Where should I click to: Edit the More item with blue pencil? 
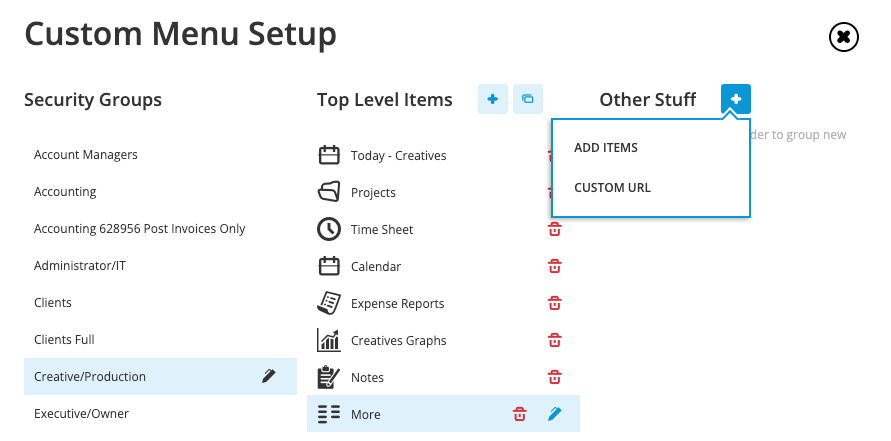pos(555,414)
